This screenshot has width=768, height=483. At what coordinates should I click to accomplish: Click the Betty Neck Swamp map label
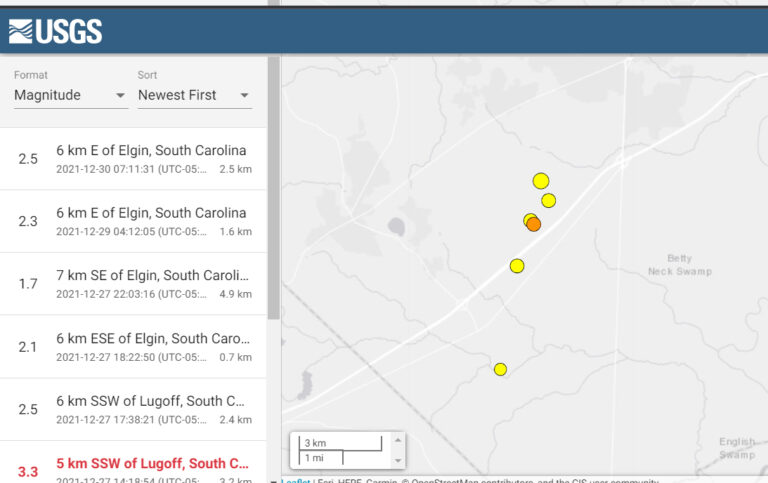coord(680,265)
